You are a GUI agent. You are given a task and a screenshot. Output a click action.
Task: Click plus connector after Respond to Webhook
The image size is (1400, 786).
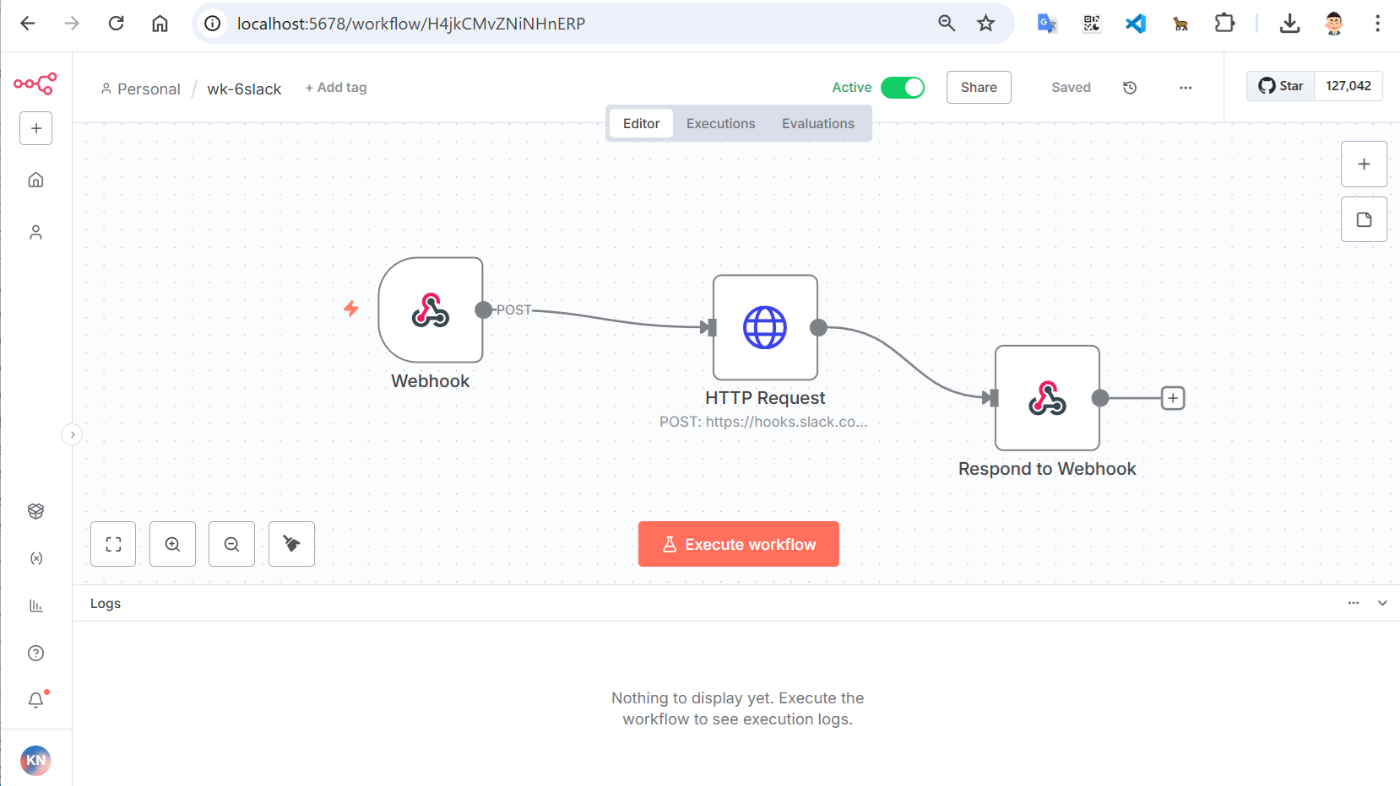coord(1173,398)
